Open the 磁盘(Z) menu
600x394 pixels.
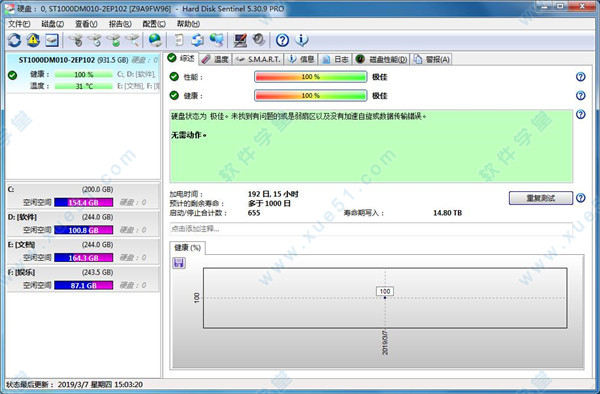coord(52,24)
